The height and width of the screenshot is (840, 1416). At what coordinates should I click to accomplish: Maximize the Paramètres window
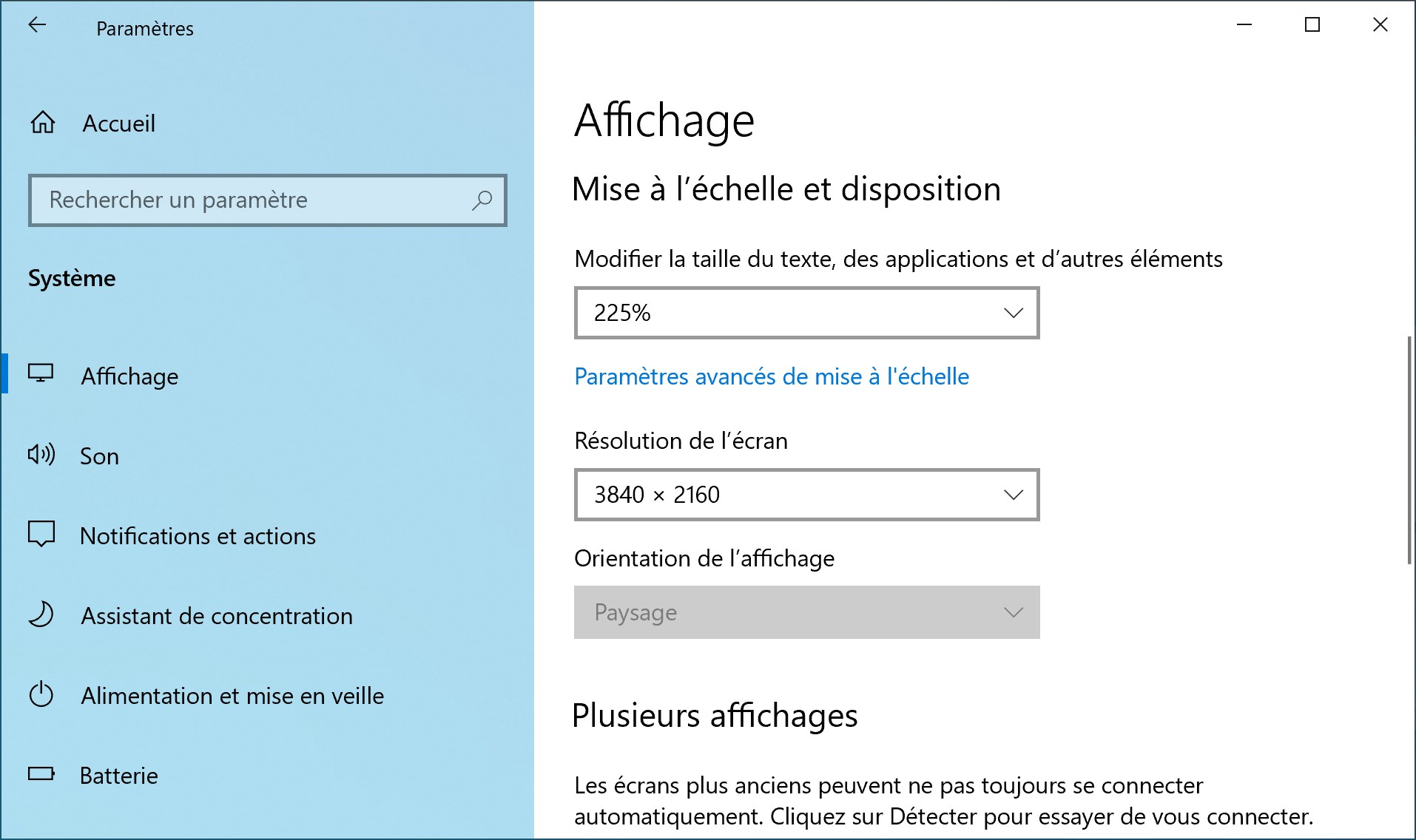[x=1312, y=24]
